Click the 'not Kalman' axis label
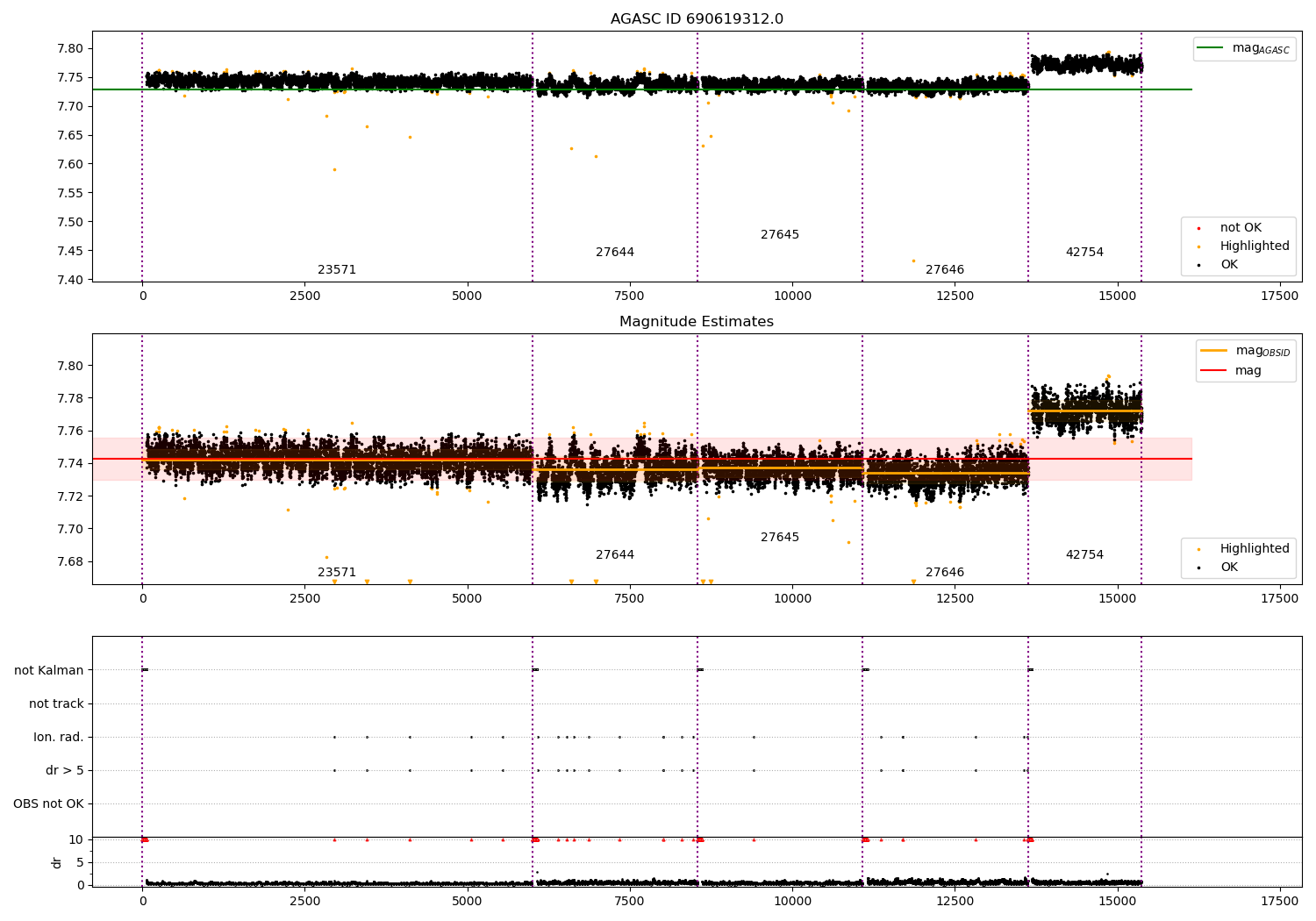 pyautogui.click(x=49, y=671)
